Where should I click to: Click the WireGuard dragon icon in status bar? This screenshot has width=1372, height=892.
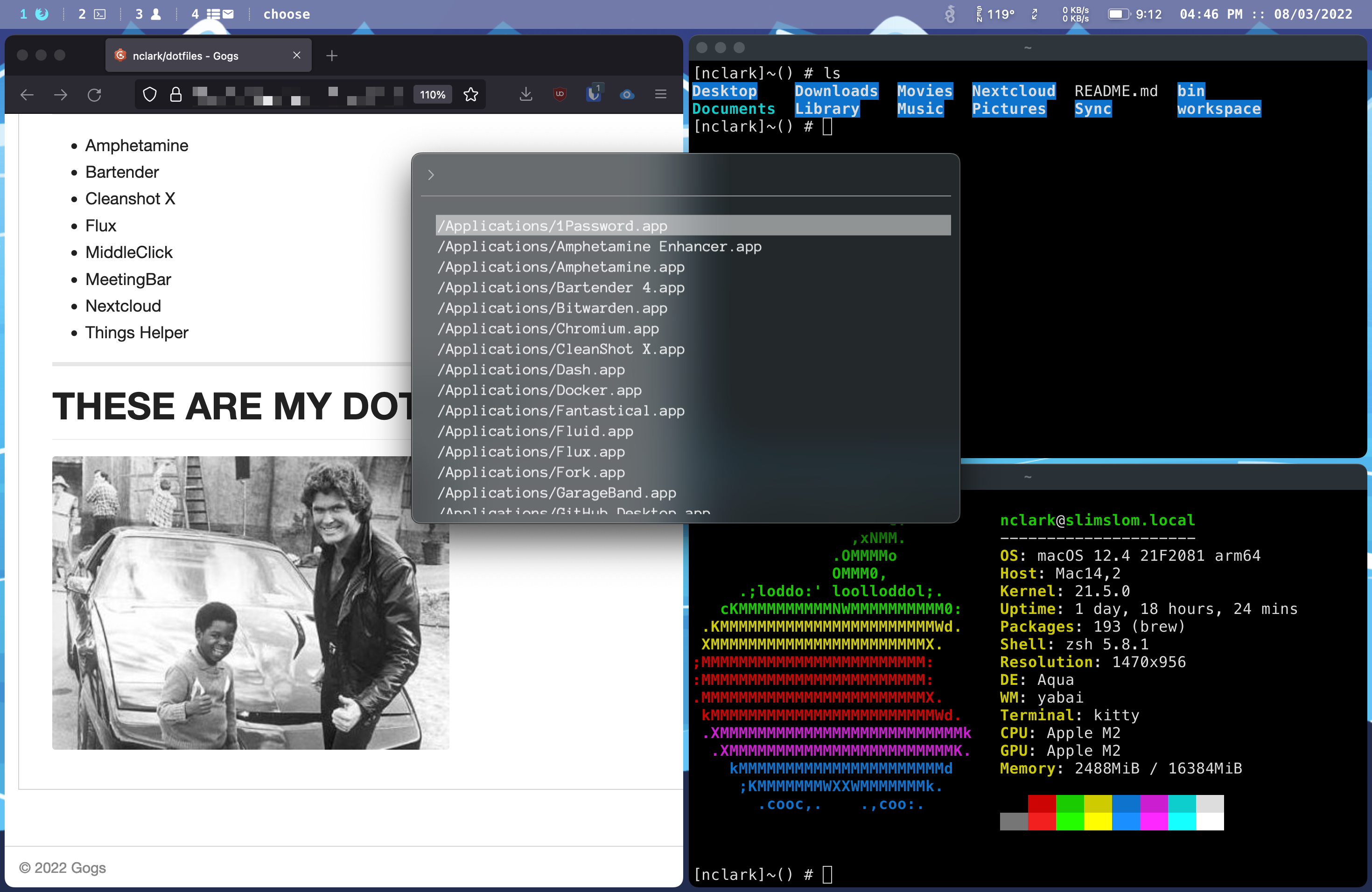(x=950, y=14)
